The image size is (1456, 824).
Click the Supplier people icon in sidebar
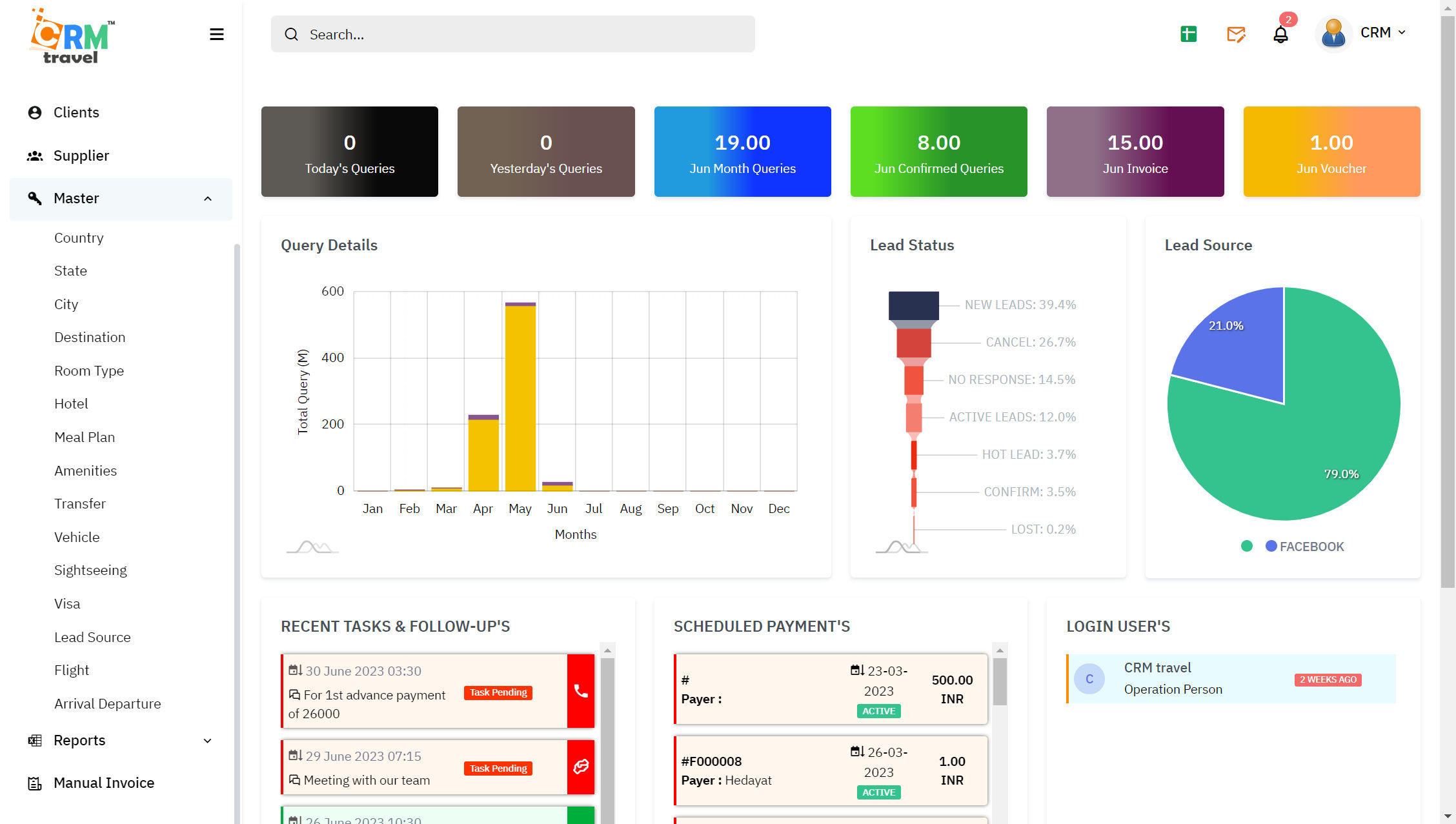(35, 155)
